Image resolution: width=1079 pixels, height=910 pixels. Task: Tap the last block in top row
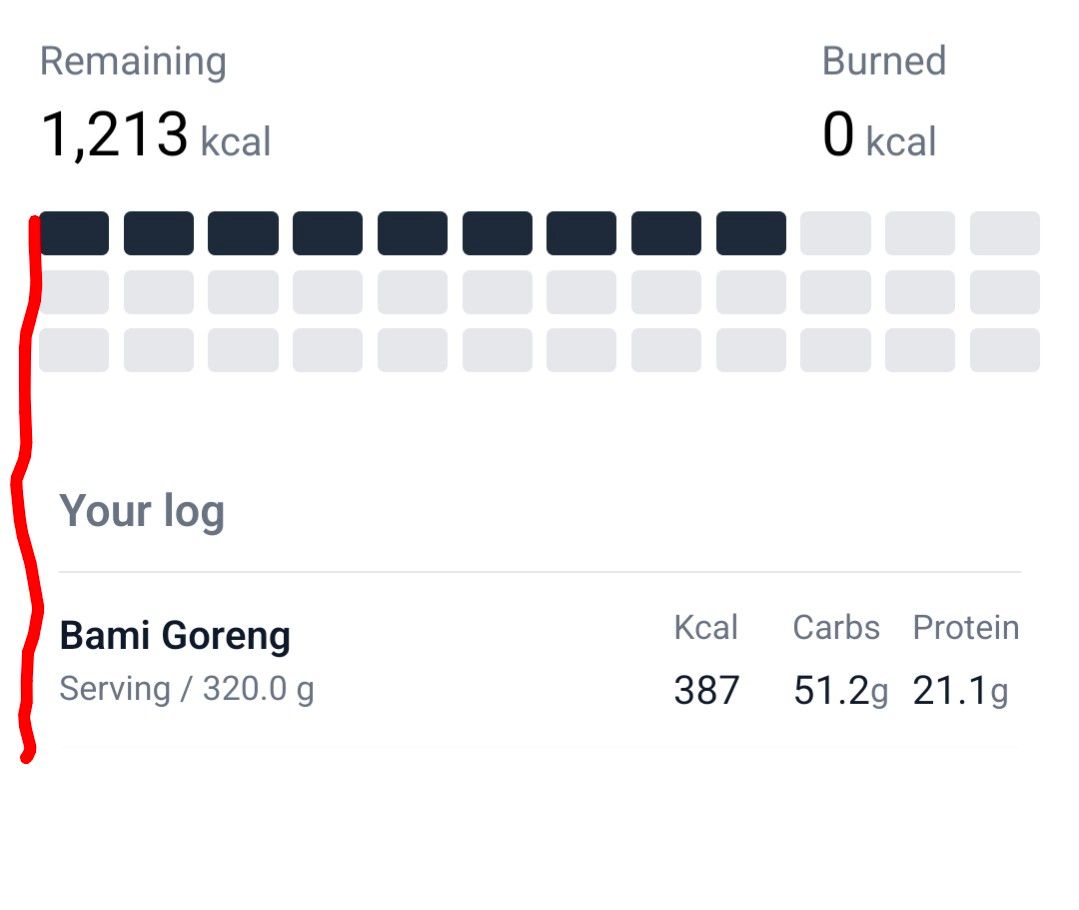pyautogui.click(x=1005, y=233)
